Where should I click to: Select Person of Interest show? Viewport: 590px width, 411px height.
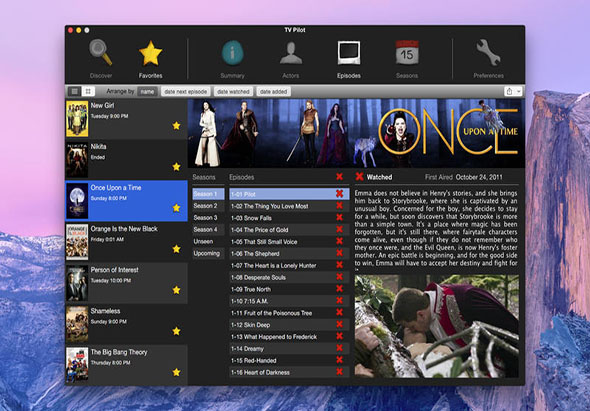click(126, 283)
